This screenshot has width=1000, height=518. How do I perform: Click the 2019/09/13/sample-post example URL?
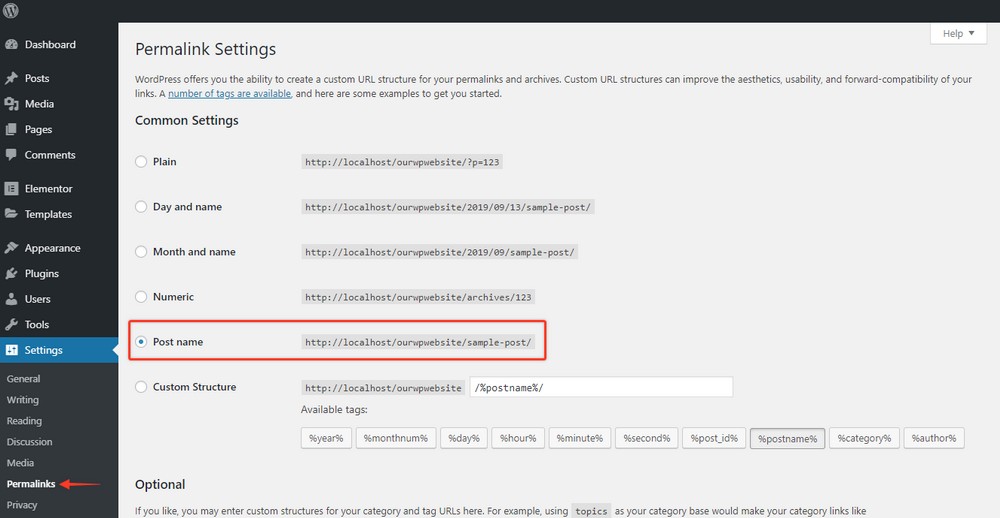coord(448,207)
